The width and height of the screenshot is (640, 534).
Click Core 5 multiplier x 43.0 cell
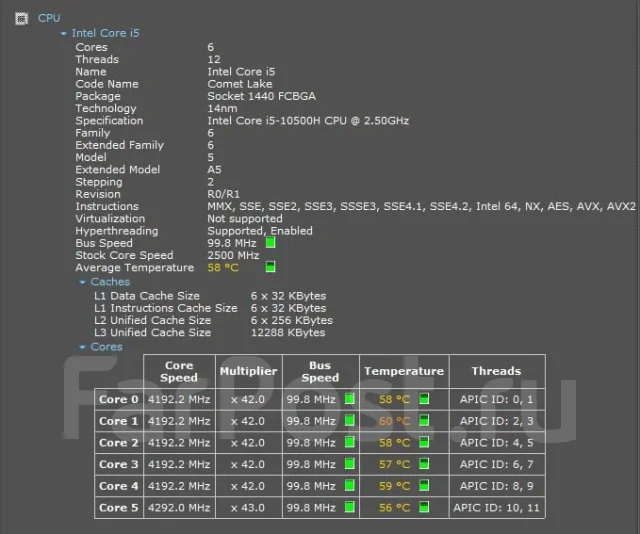coord(249,507)
